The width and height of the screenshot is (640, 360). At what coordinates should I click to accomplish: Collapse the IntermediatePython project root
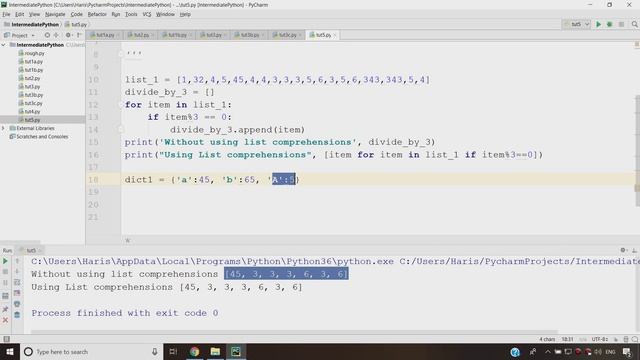(4, 45)
